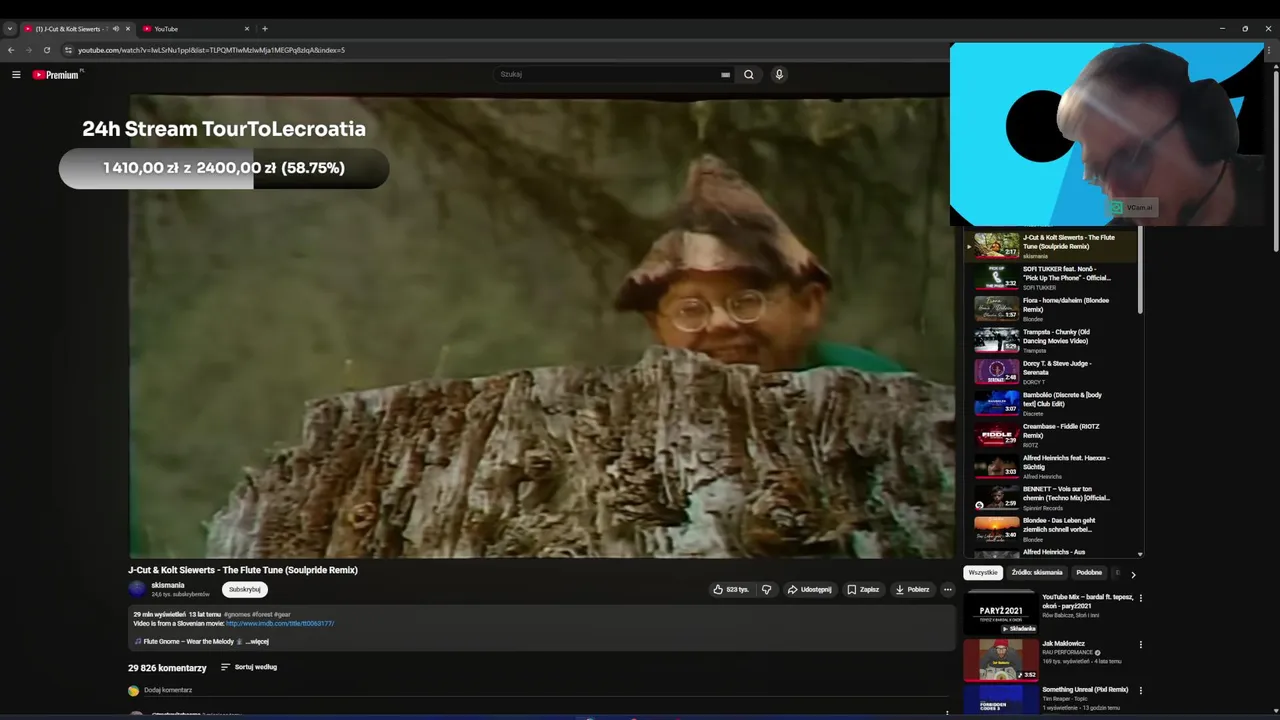The height and width of the screenshot is (720, 1280).
Task: Open site info icon in address bar
Action: click(68, 50)
